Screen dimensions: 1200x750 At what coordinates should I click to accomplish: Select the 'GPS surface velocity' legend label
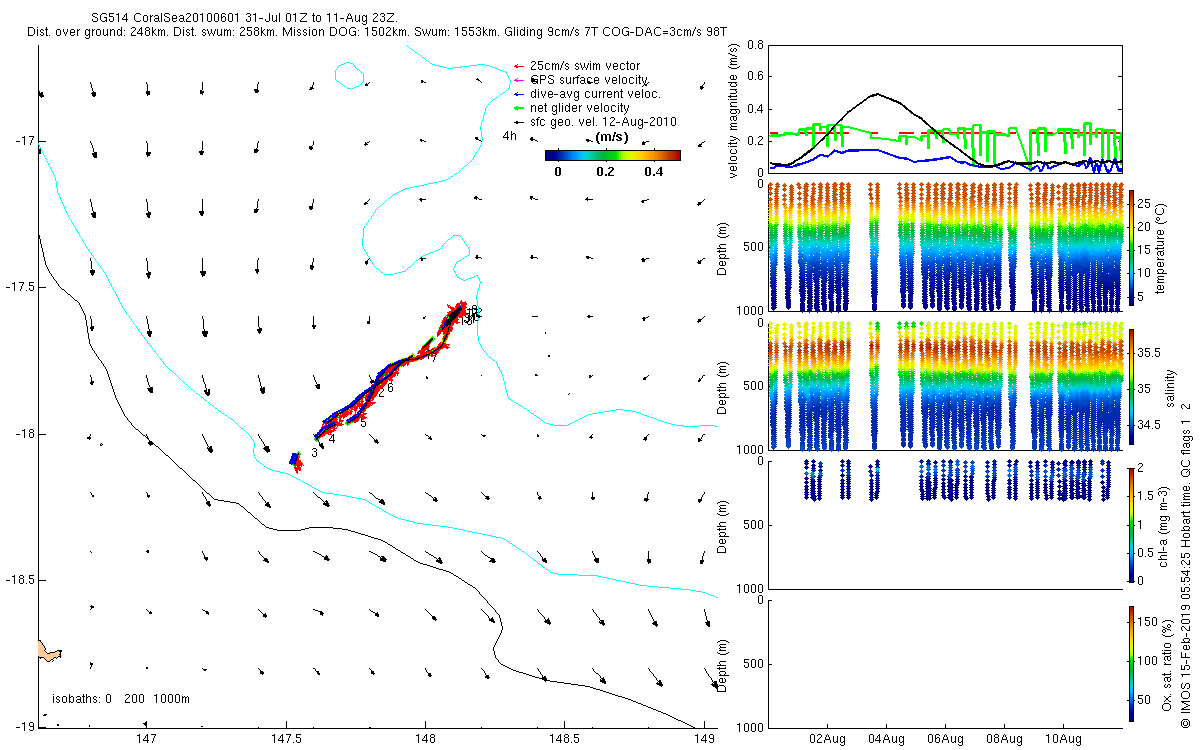pos(589,80)
